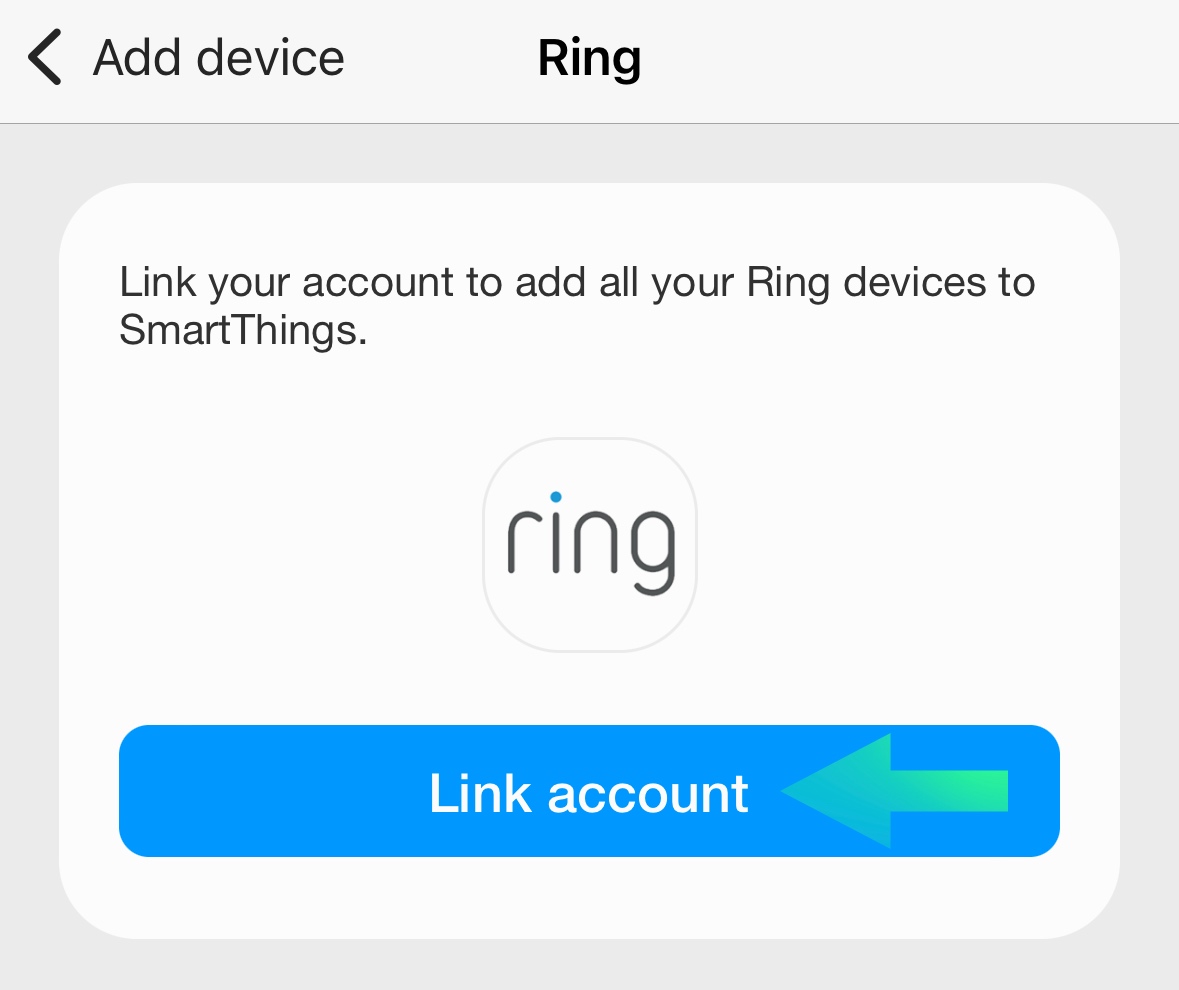Go back to Add device
This screenshot has width=1179, height=990.
pyautogui.click(x=218, y=58)
